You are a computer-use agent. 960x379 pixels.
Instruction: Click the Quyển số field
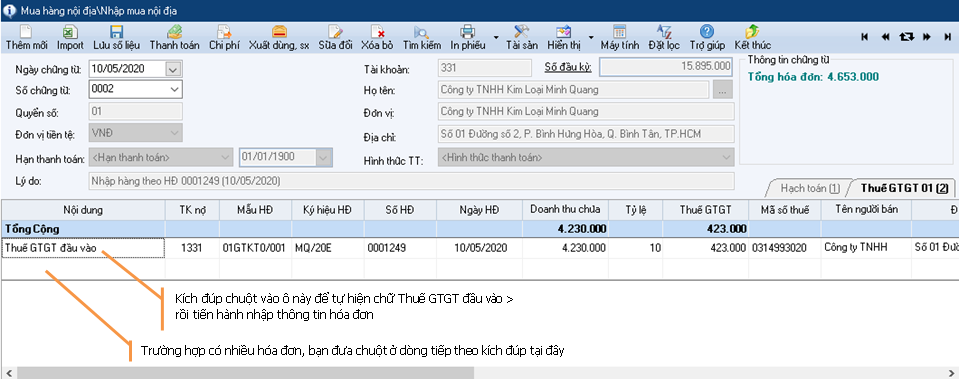coord(135,111)
